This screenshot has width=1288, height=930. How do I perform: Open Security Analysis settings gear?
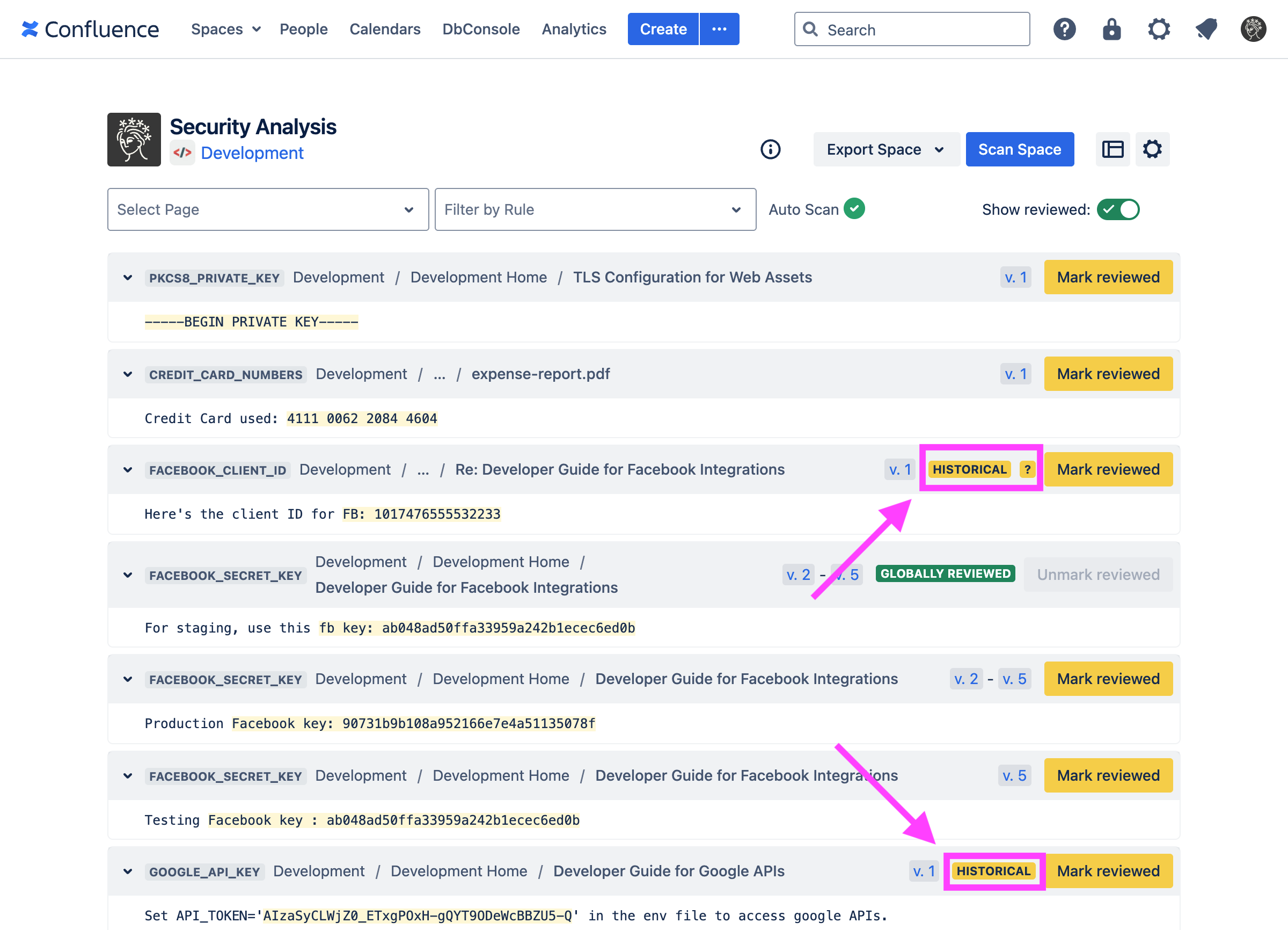1152,149
